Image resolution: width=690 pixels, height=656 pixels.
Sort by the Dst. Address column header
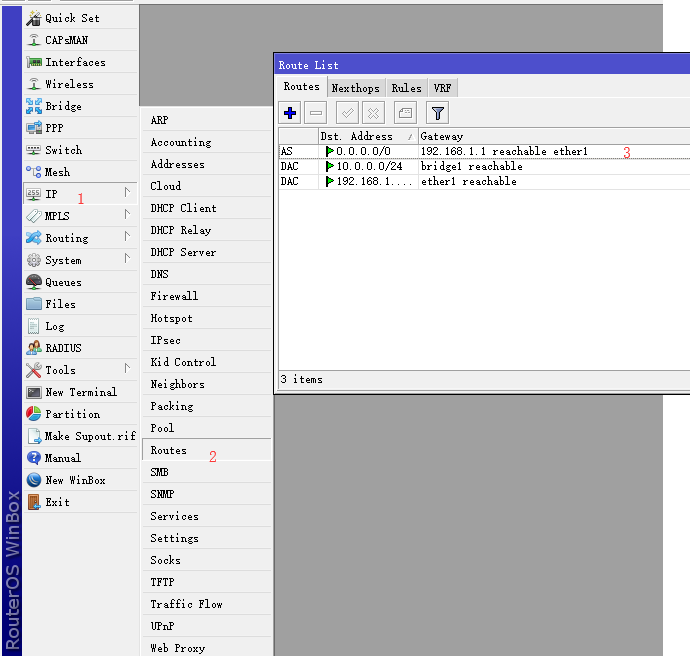[368, 136]
